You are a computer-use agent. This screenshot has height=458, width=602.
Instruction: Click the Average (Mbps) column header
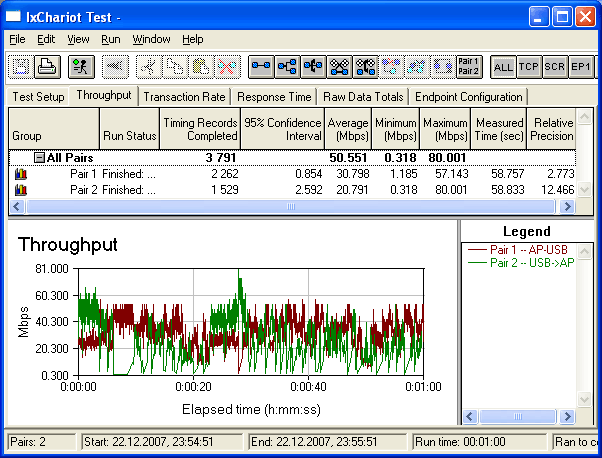(348, 129)
